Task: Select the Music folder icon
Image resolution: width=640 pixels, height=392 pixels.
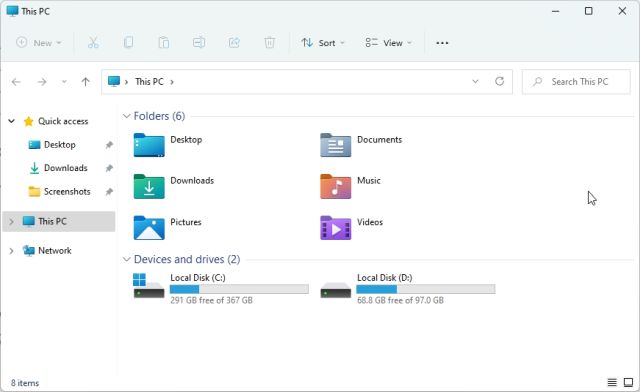Action: [x=336, y=187]
